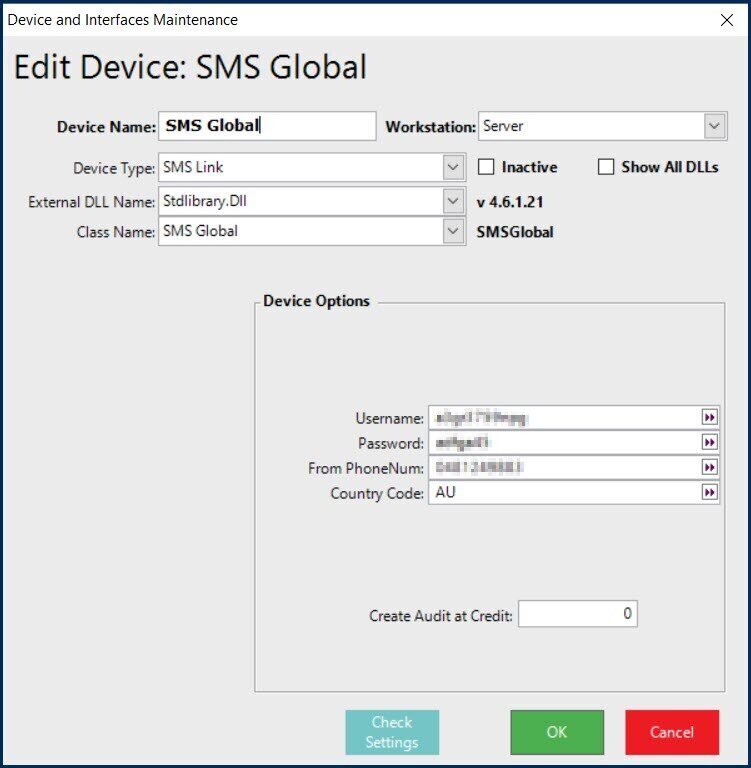
Task: Enable the Show All DLLs checkbox
Action: click(x=605, y=167)
